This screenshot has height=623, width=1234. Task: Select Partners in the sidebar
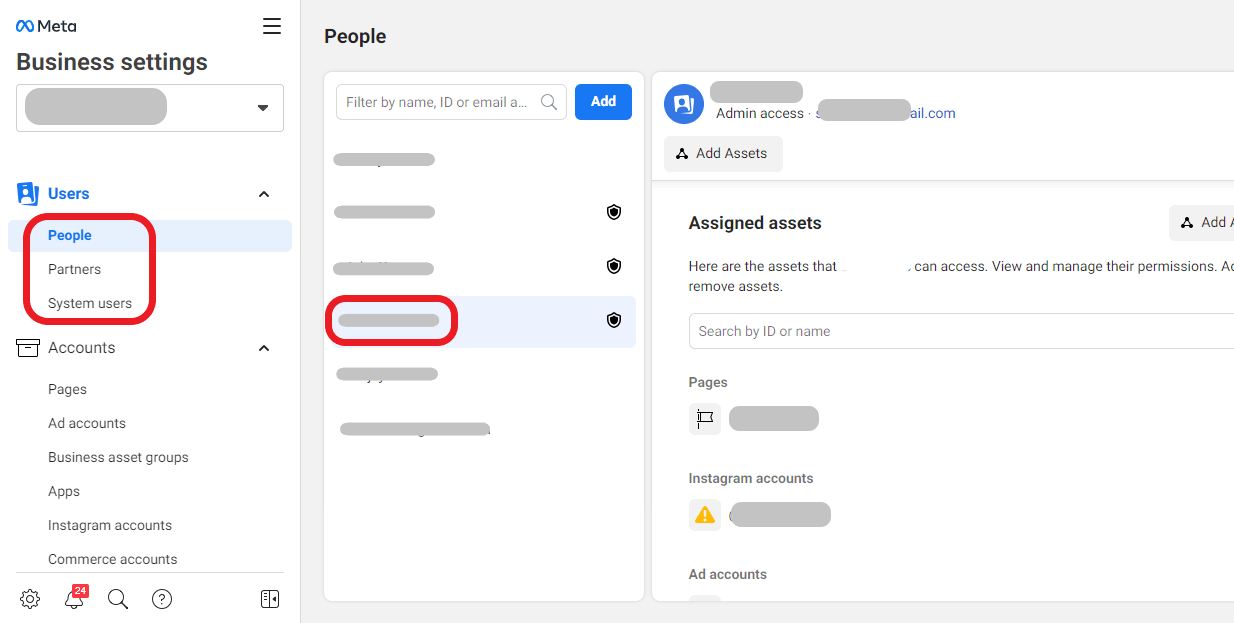74,269
